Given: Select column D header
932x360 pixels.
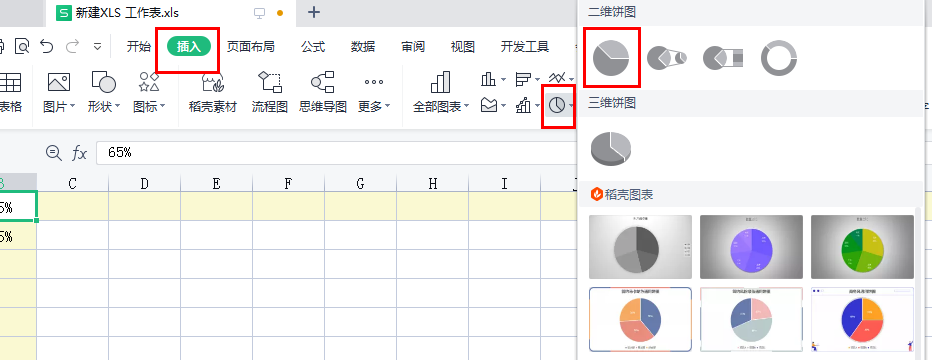Looking at the screenshot, I should [x=144, y=183].
